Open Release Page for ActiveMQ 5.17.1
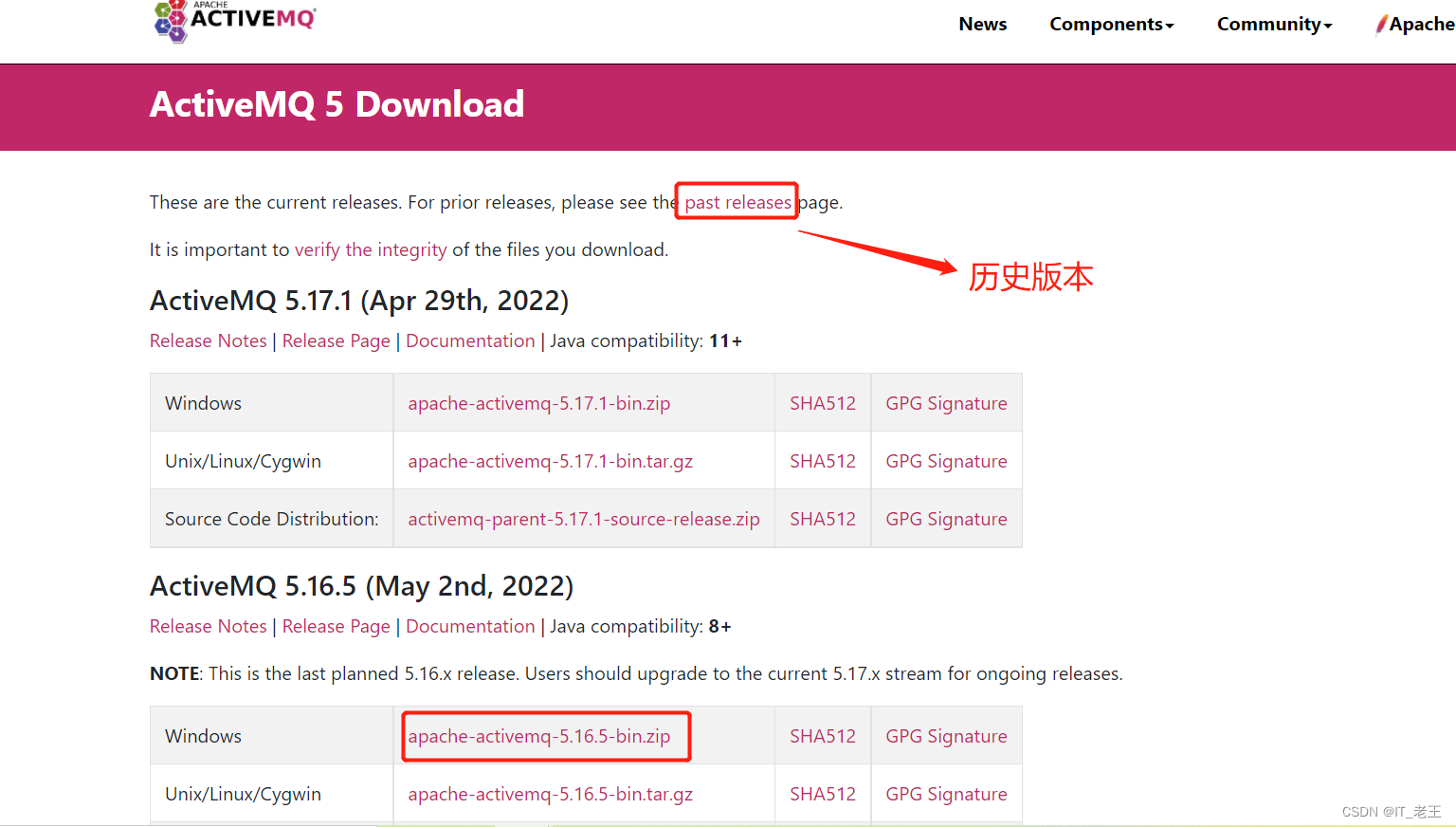 [337, 340]
